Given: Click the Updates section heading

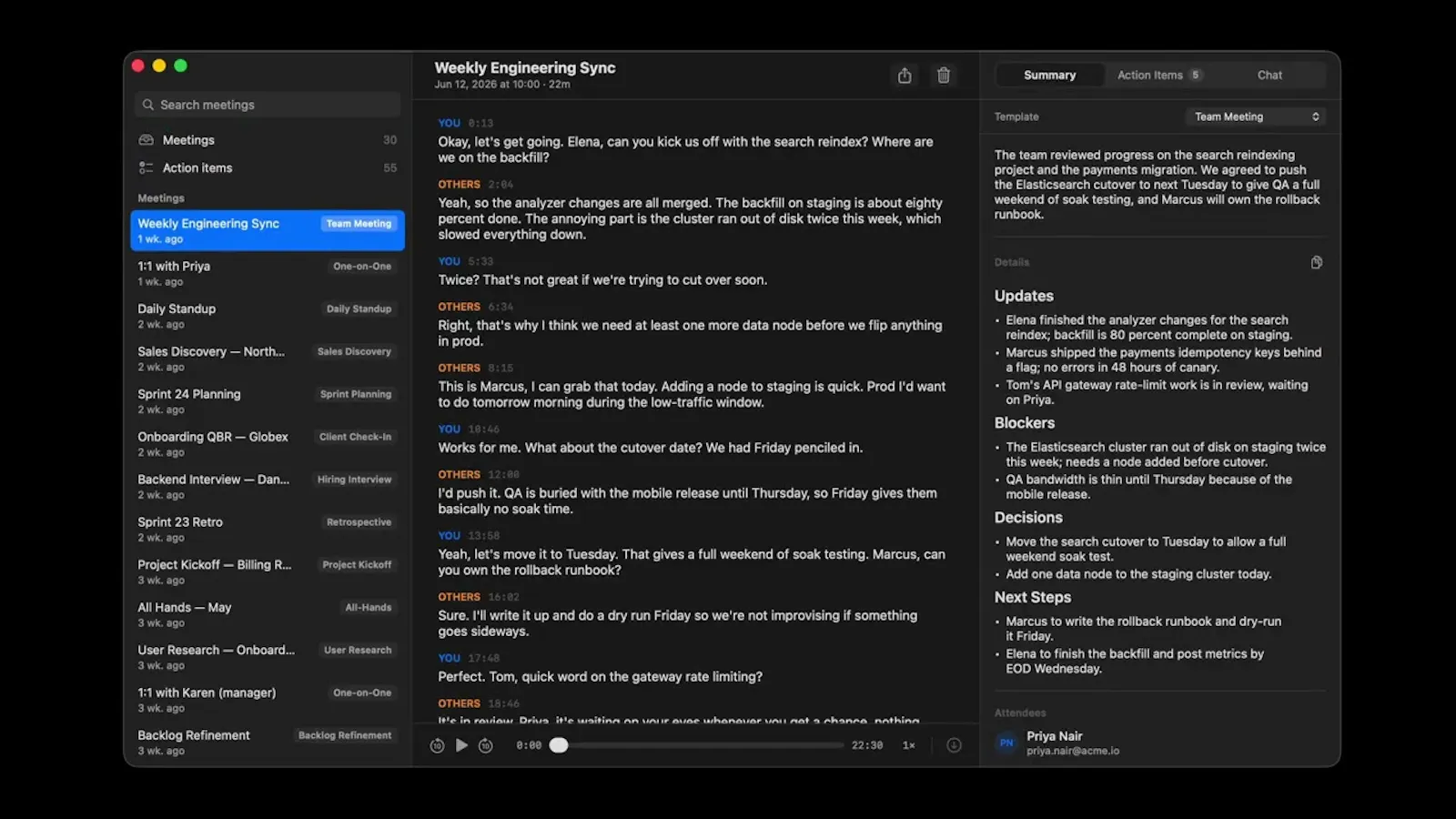Looking at the screenshot, I should [x=1024, y=296].
